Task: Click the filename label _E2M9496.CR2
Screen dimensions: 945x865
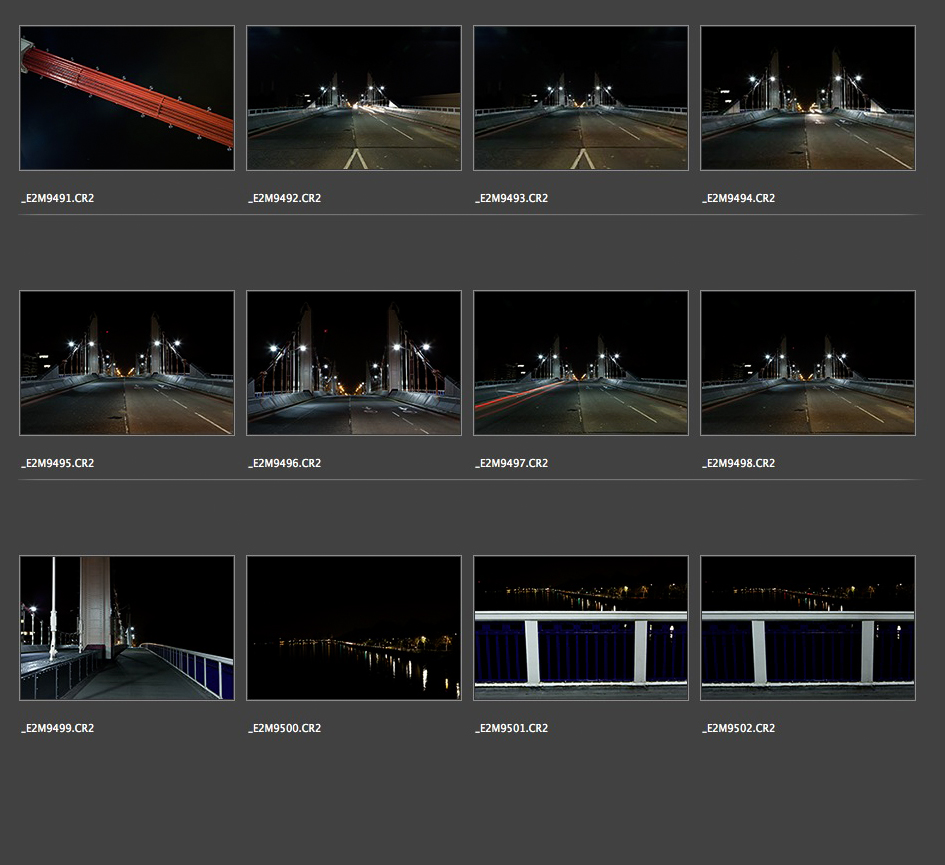Action: (x=285, y=463)
